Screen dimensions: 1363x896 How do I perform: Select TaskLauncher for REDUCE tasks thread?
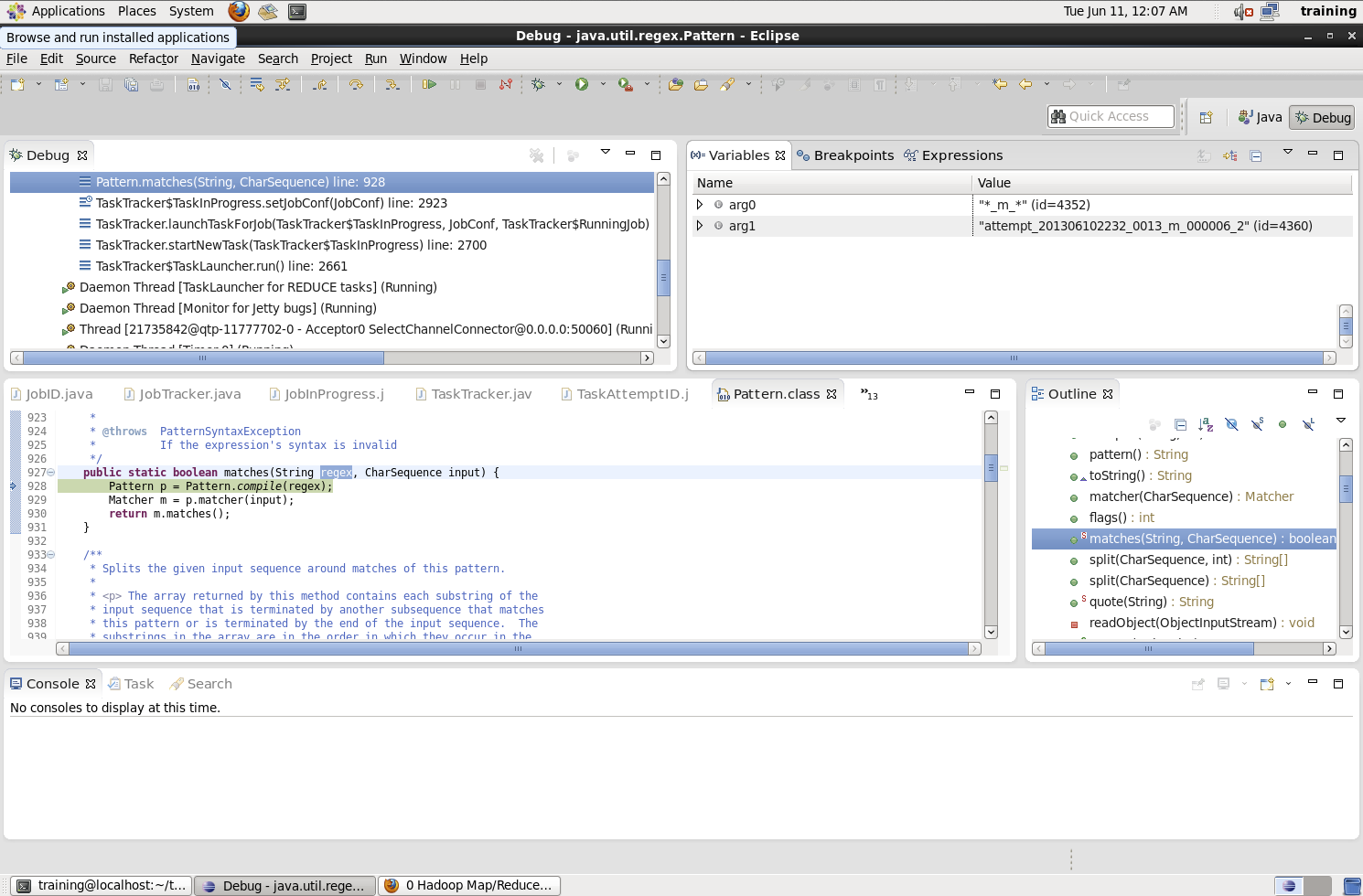pos(258,287)
